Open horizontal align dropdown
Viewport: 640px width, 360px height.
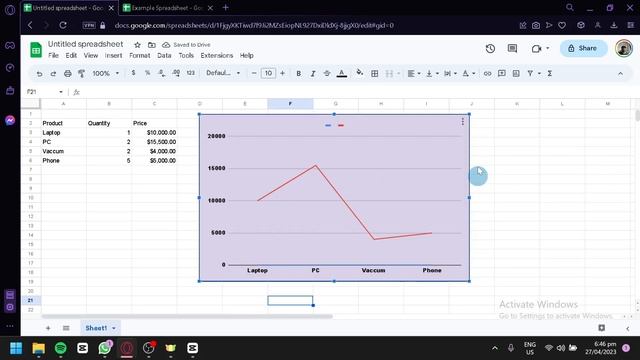tap(413, 73)
